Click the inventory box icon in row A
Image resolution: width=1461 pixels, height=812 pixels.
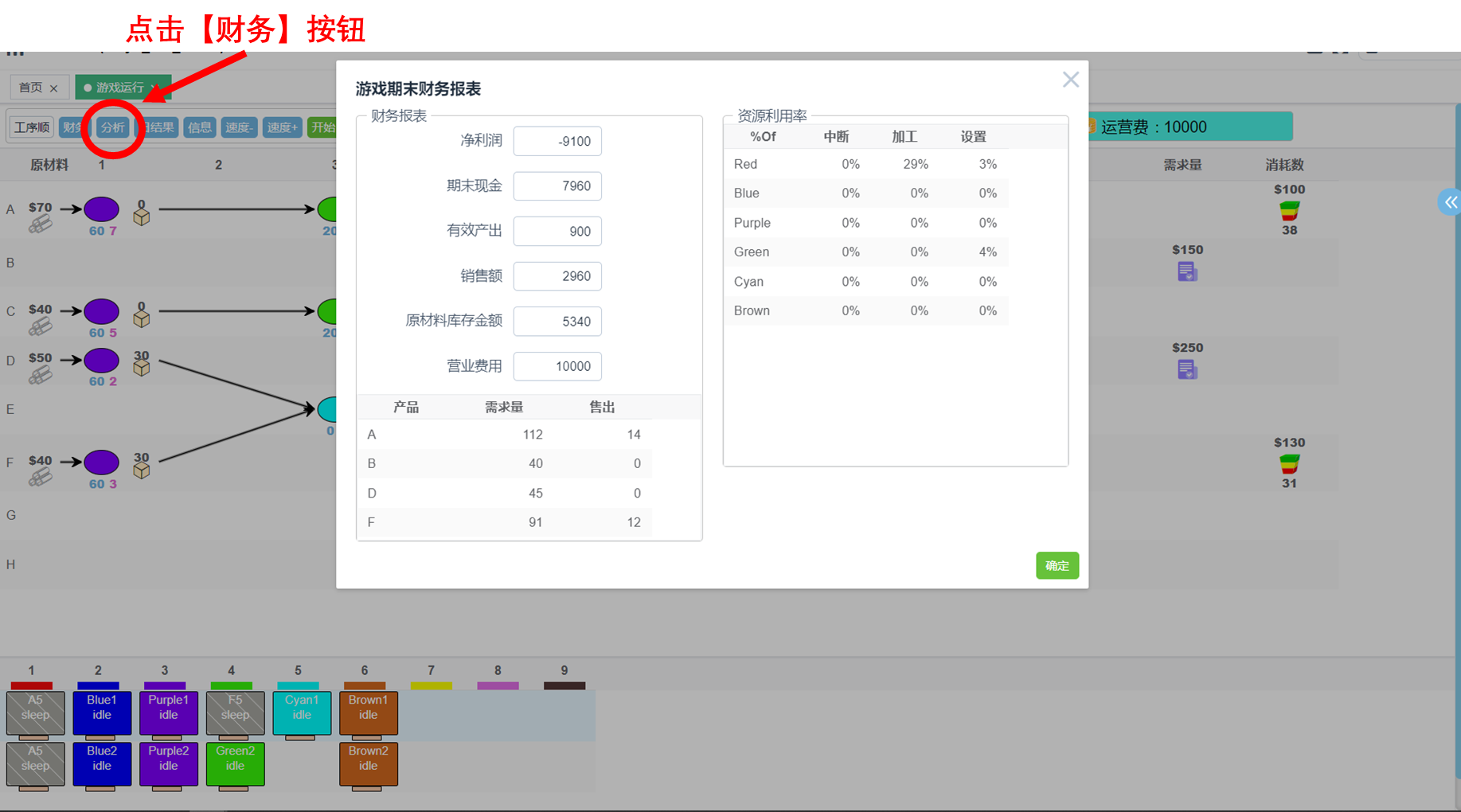point(142,217)
